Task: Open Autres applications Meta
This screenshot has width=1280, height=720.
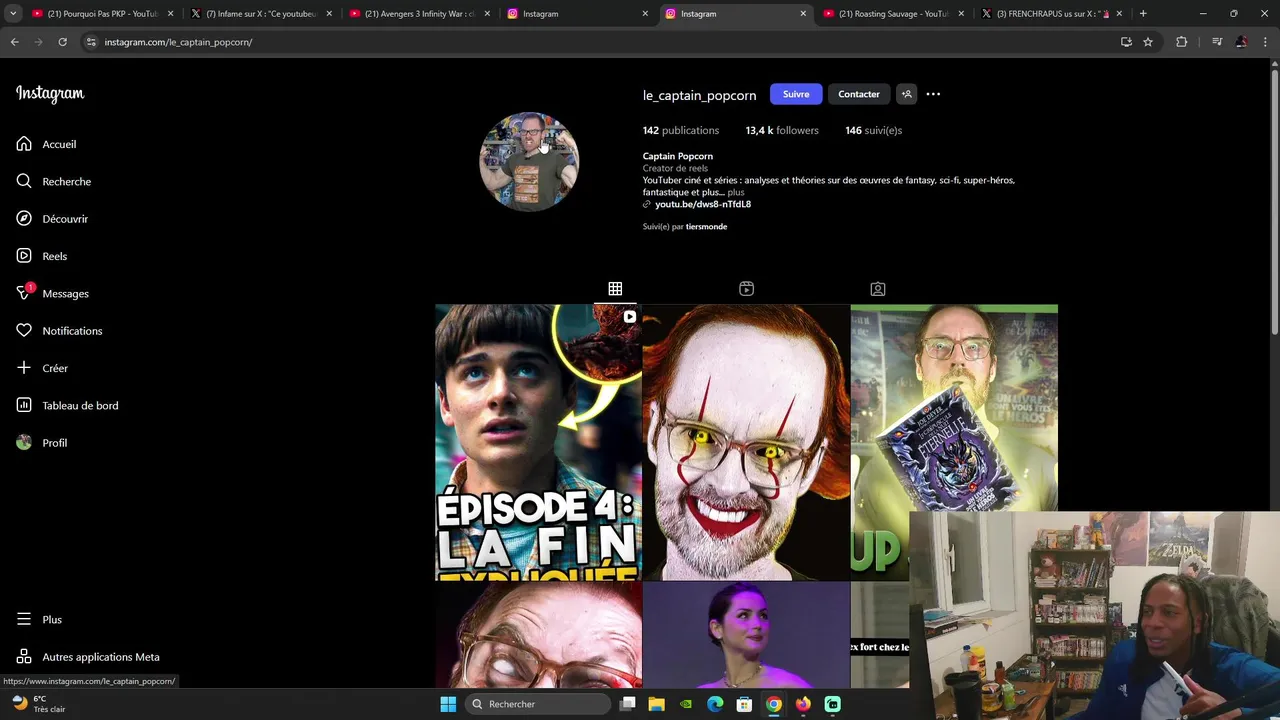Action: [x=88, y=657]
